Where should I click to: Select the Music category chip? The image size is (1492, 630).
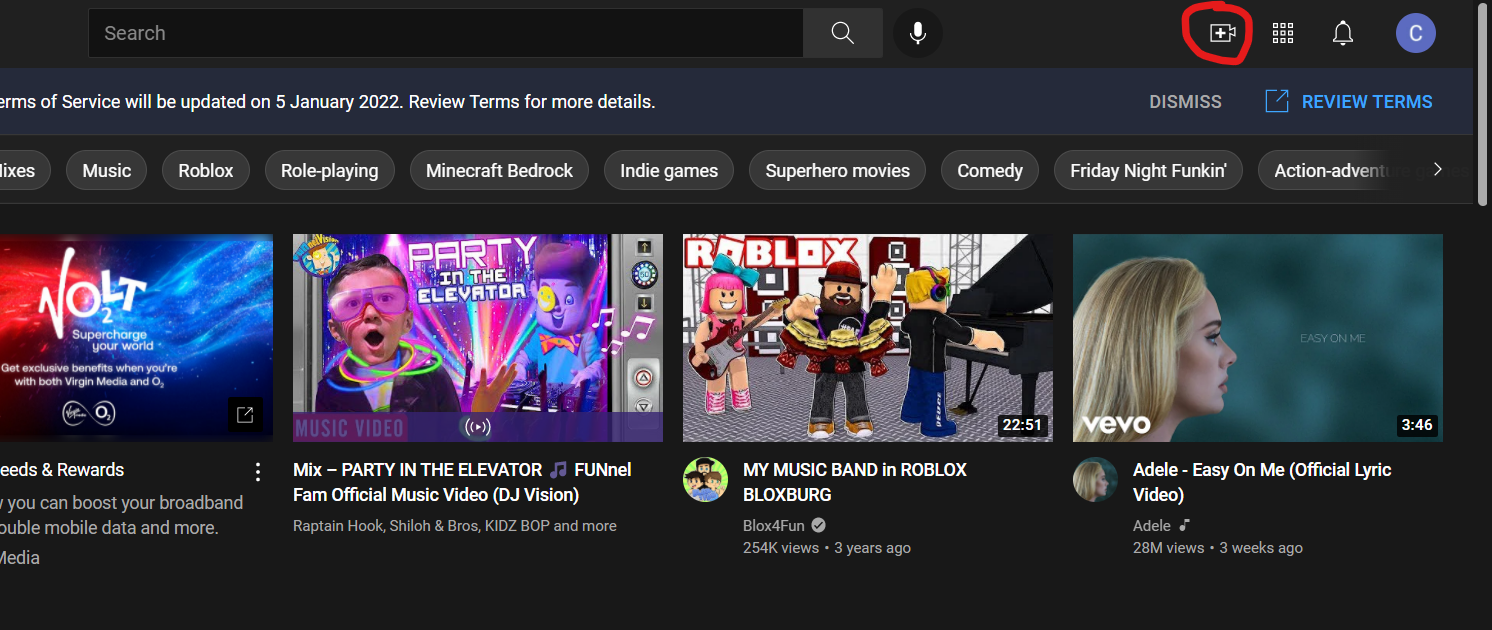(107, 170)
